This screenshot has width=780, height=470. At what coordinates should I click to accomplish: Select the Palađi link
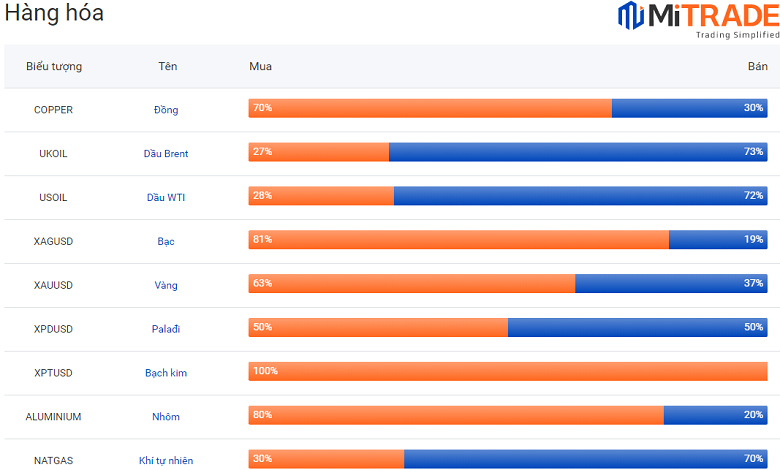(x=166, y=329)
